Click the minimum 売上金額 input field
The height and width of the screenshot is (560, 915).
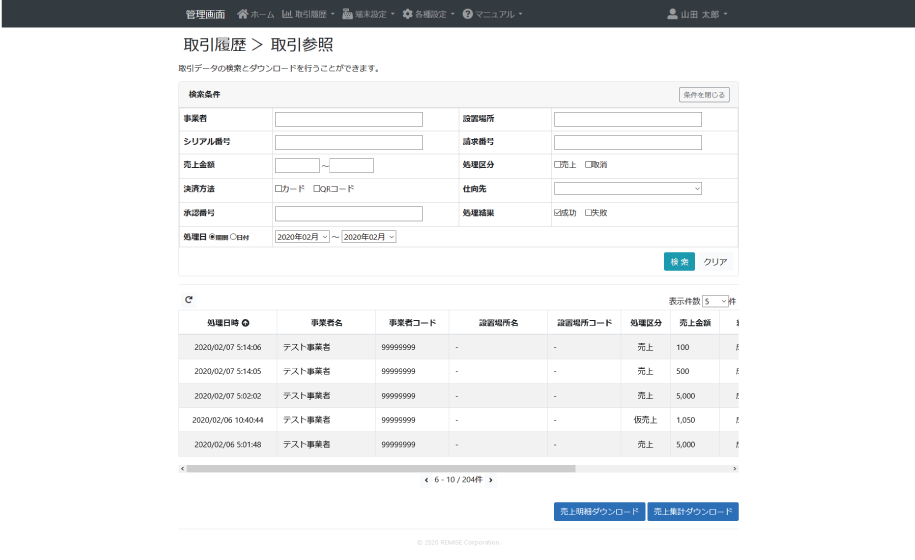pyautogui.click(x=297, y=165)
